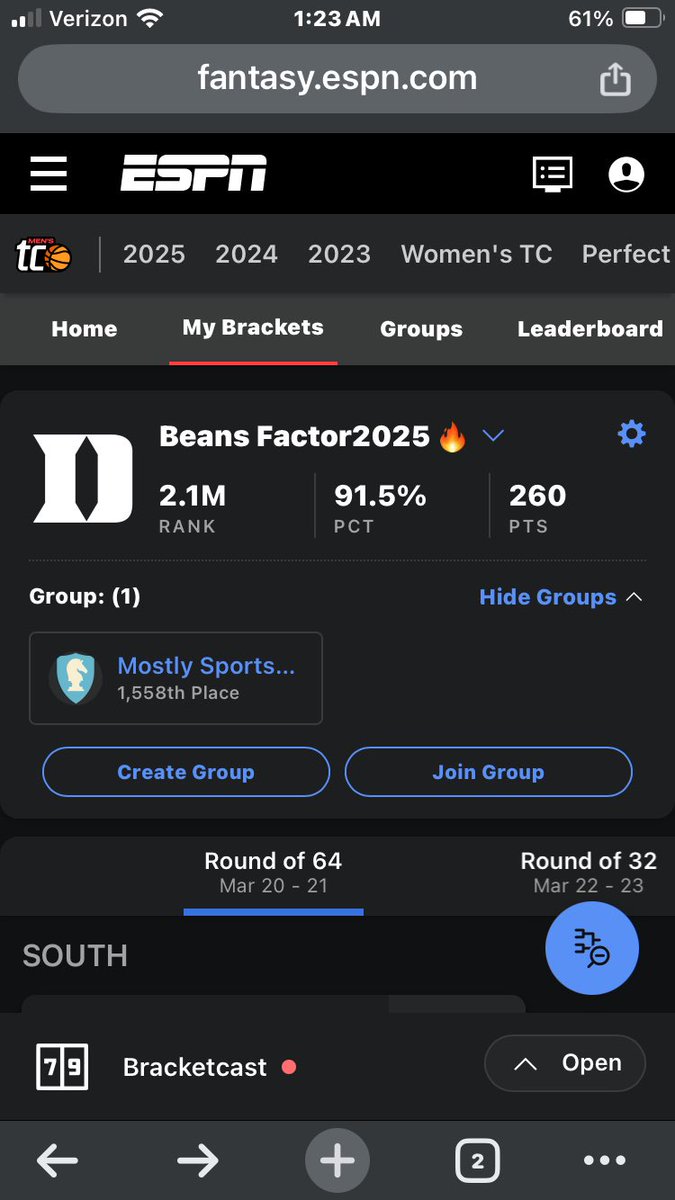Switch to the Leaderboard tab
The width and height of the screenshot is (675, 1200).
click(590, 329)
